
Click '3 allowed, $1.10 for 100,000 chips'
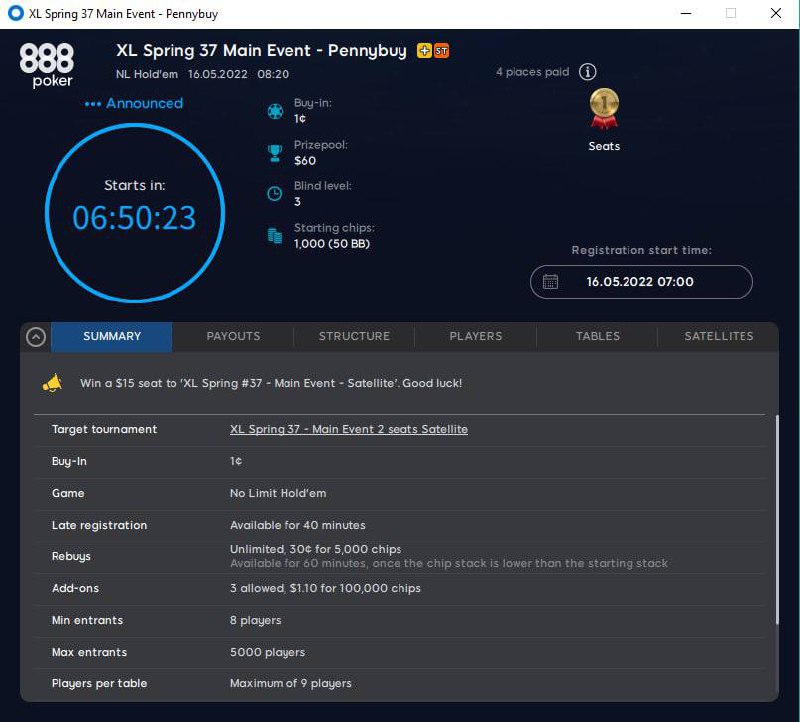pyautogui.click(x=325, y=588)
